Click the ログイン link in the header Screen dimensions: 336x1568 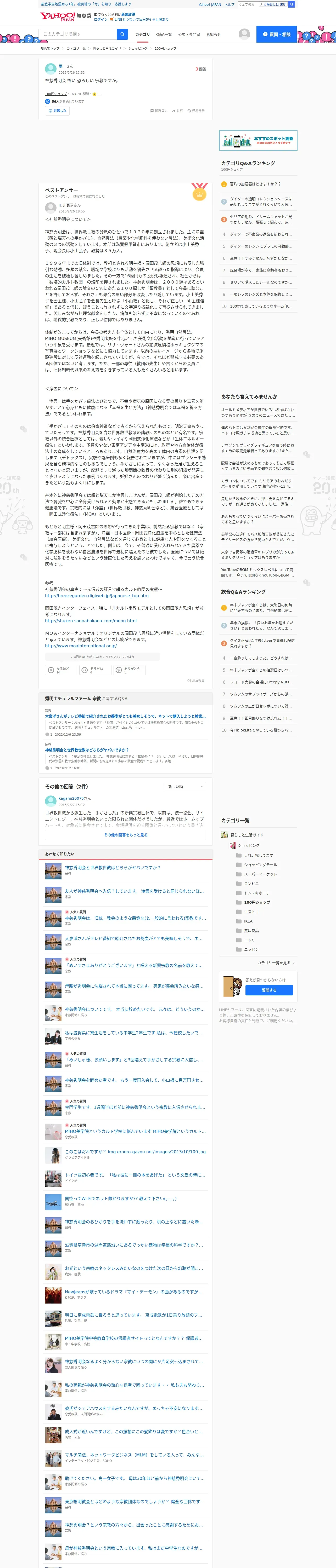pos(101,20)
